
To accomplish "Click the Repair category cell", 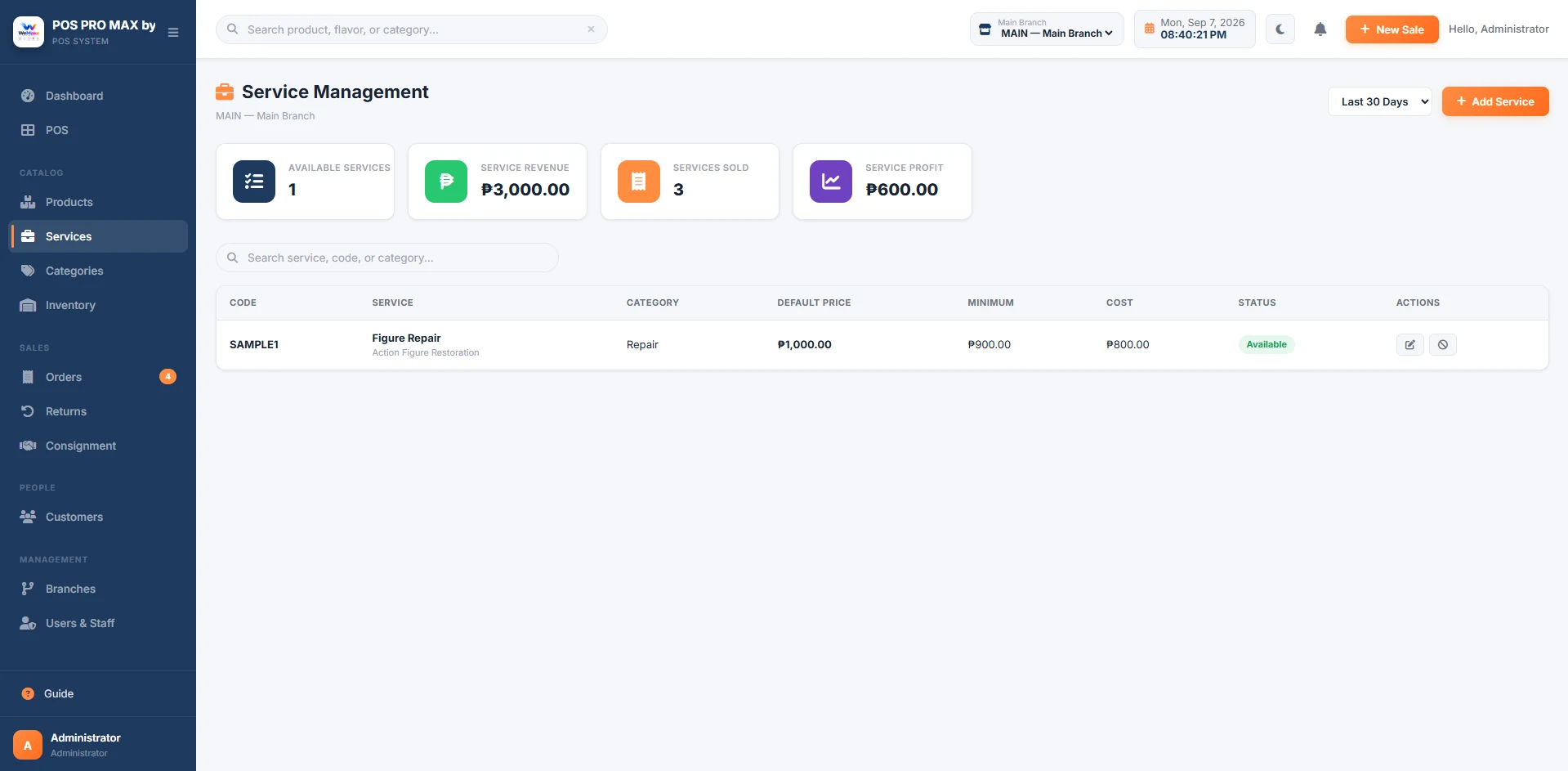I will (x=642, y=345).
